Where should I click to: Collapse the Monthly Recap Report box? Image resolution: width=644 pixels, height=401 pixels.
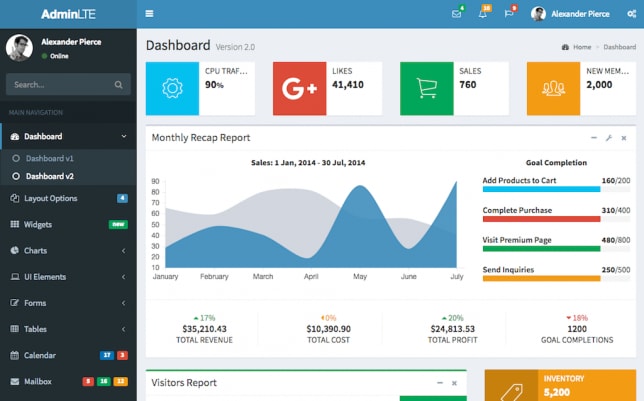coord(594,138)
